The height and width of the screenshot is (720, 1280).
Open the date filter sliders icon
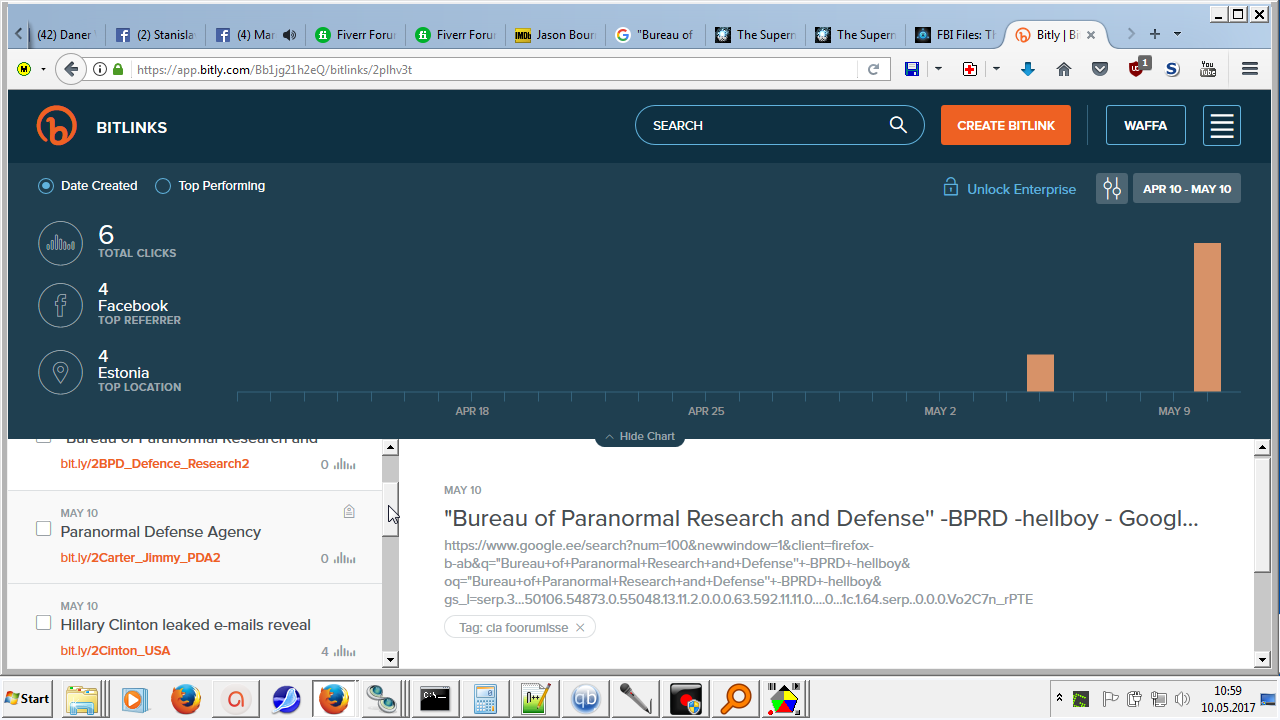[1111, 189]
